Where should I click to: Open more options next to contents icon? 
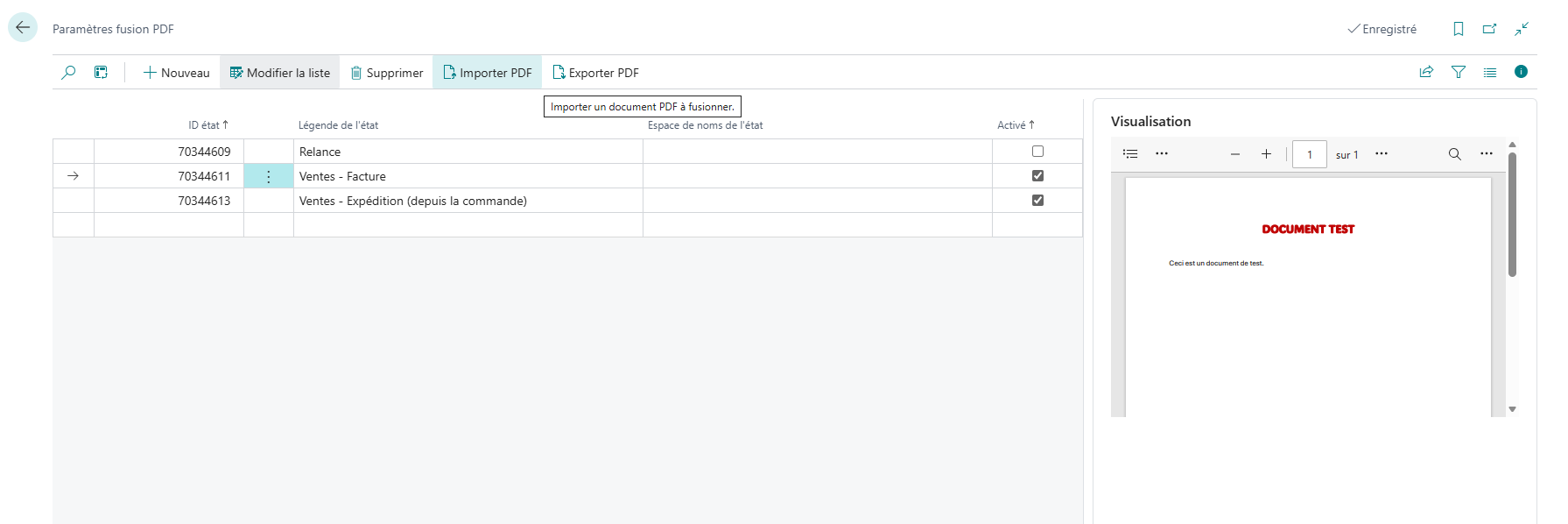[x=1162, y=153]
